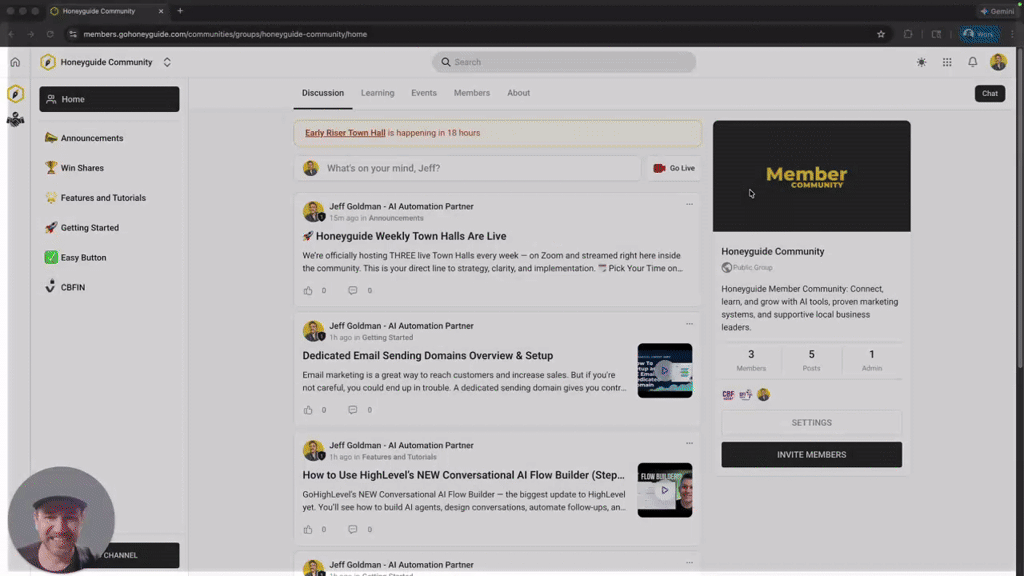Viewport: 1024px width, 576px height.
Task: Open Features and Tutorials category link on post
Action: [399, 457]
